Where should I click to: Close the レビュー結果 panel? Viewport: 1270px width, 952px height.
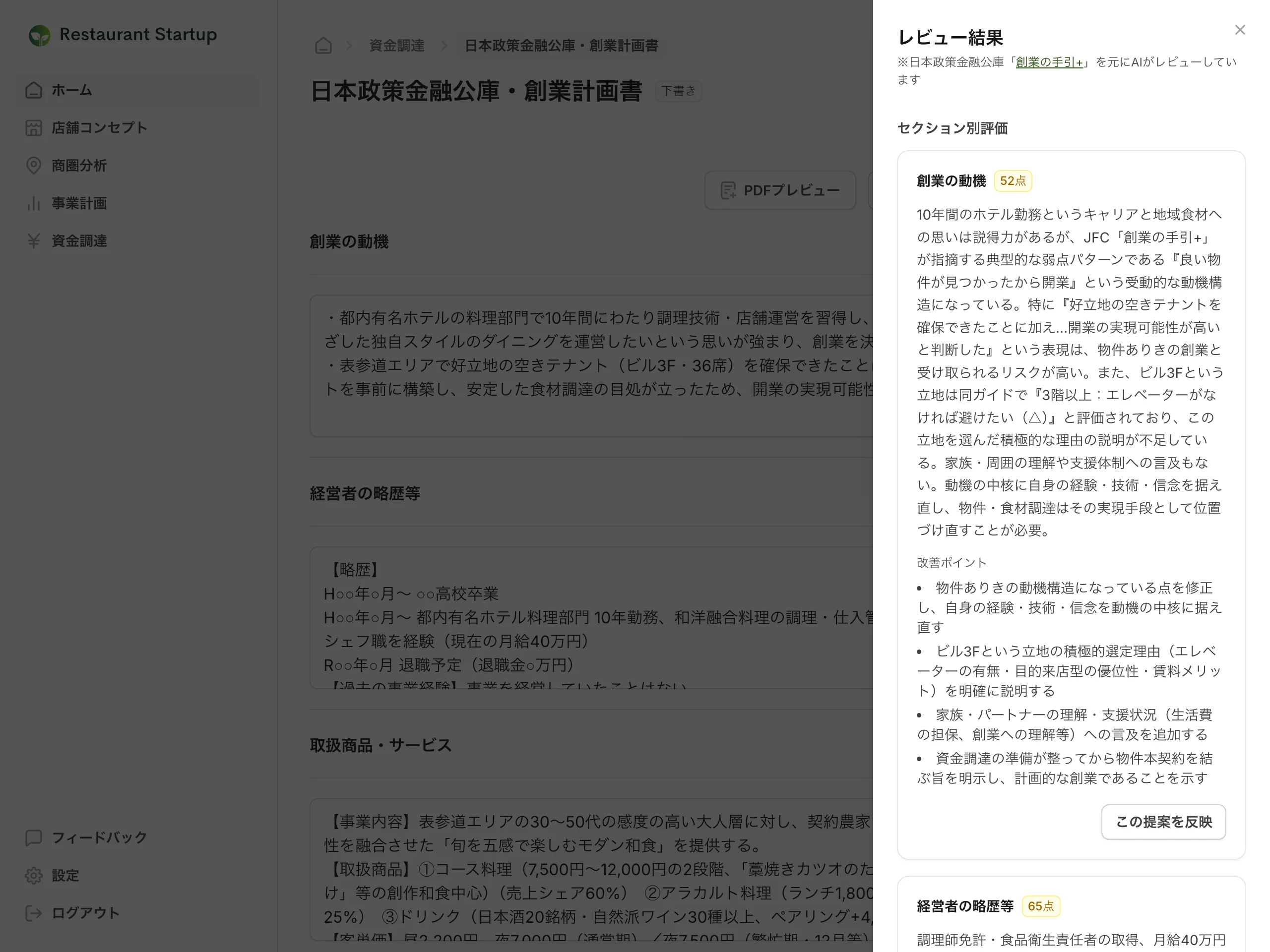pos(1240,30)
